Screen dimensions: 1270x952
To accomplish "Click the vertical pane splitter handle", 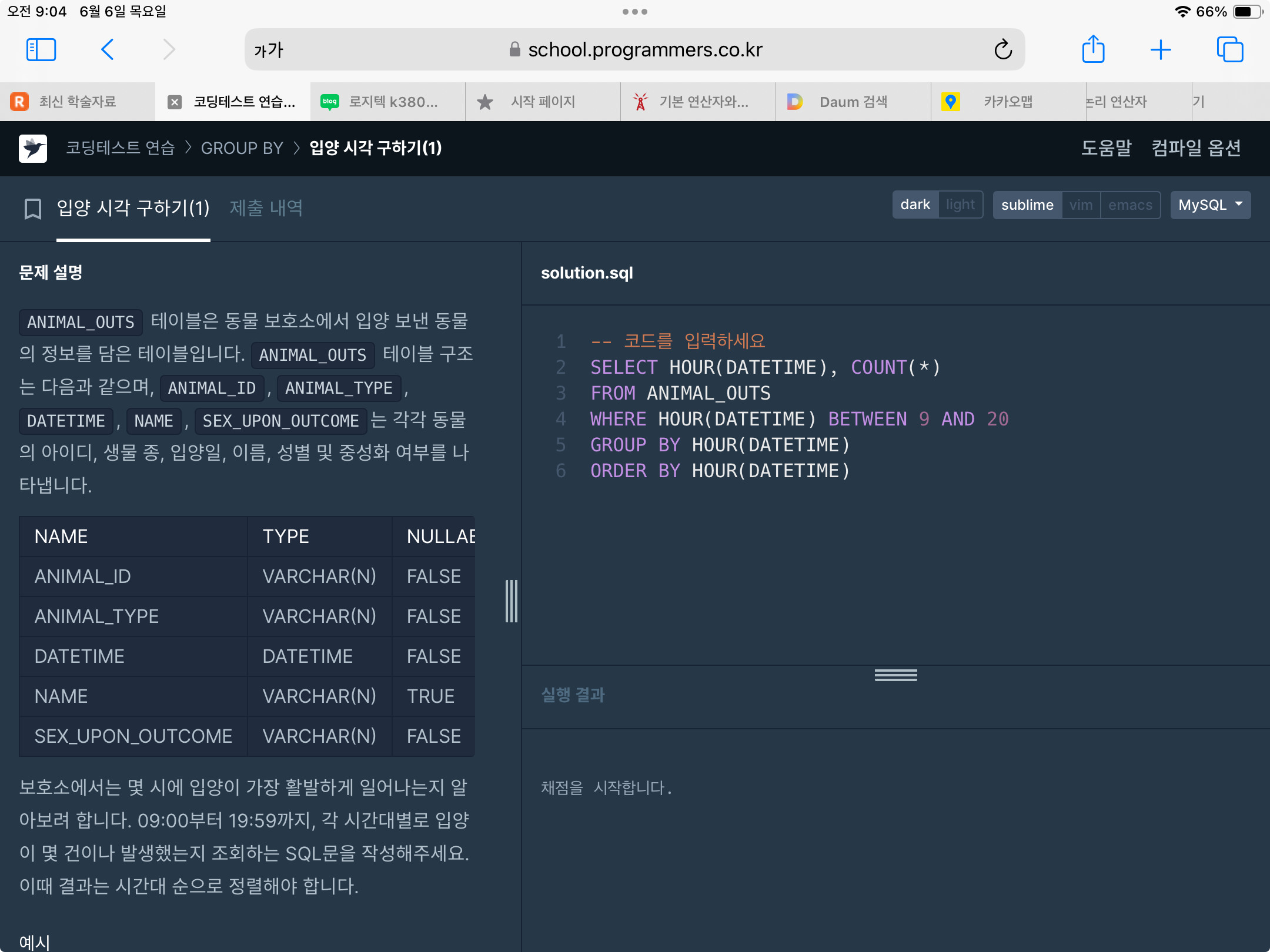I will click(512, 601).
